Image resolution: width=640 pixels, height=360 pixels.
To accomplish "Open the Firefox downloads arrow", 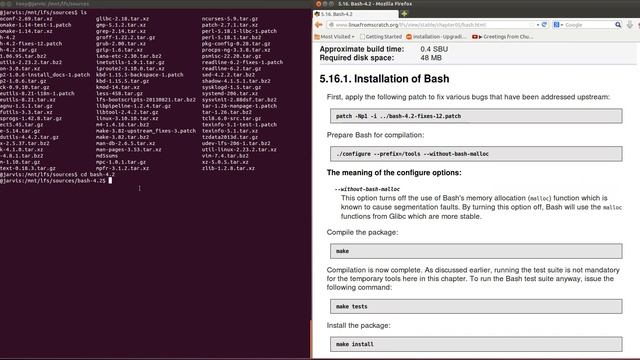I will pos(630,25).
